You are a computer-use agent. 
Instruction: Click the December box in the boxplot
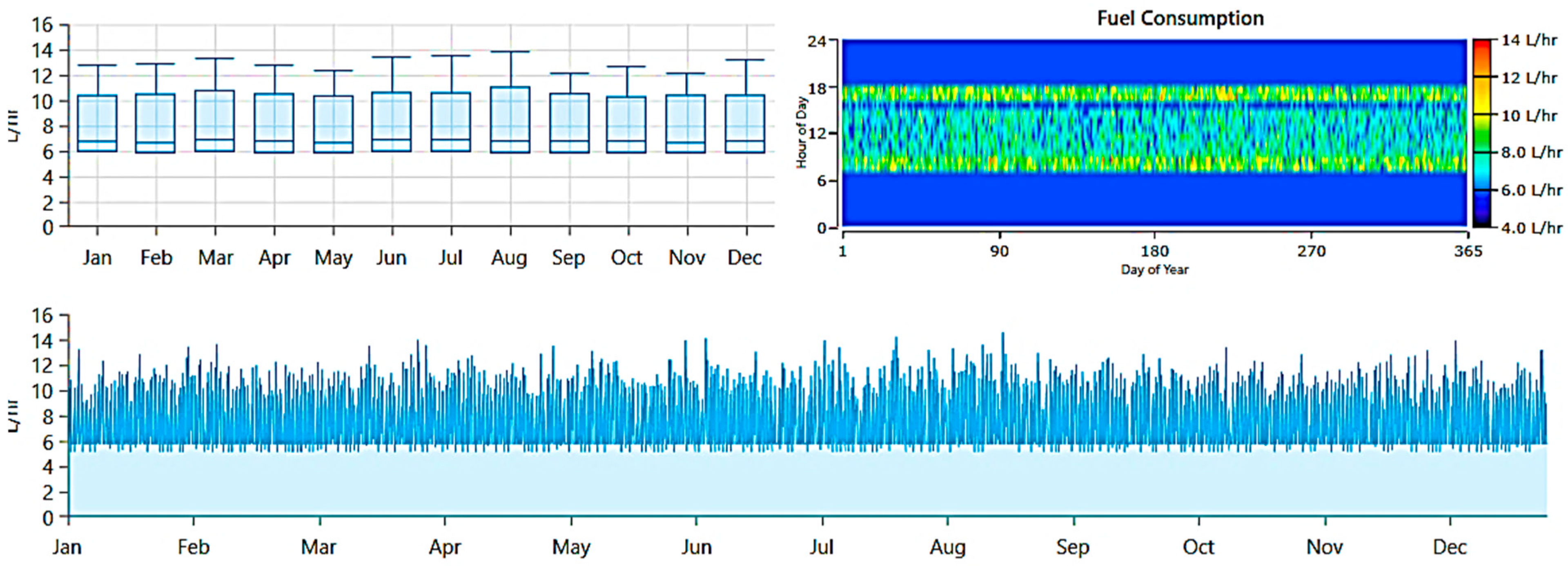pyautogui.click(x=746, y=123)
